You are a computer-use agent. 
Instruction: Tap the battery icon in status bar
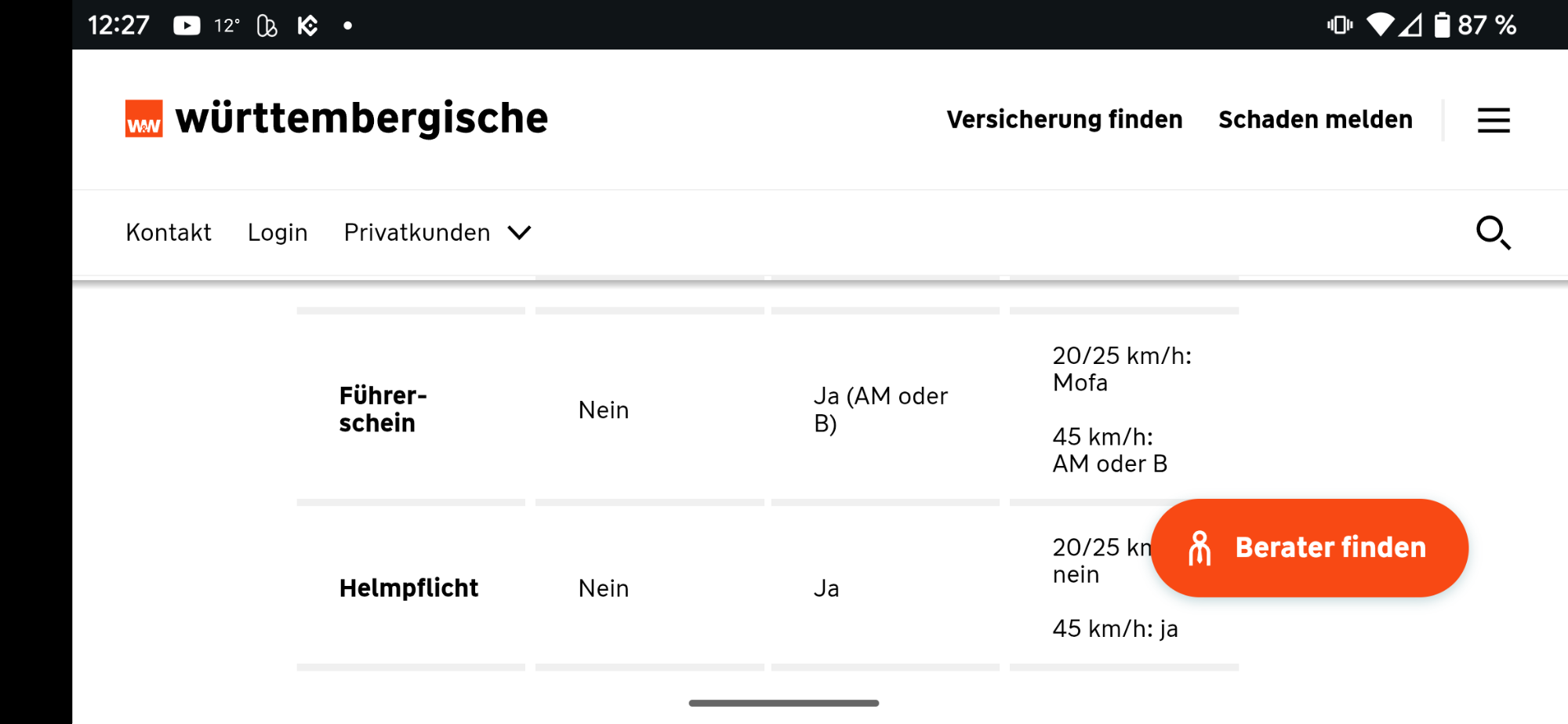pos(1442,25)
